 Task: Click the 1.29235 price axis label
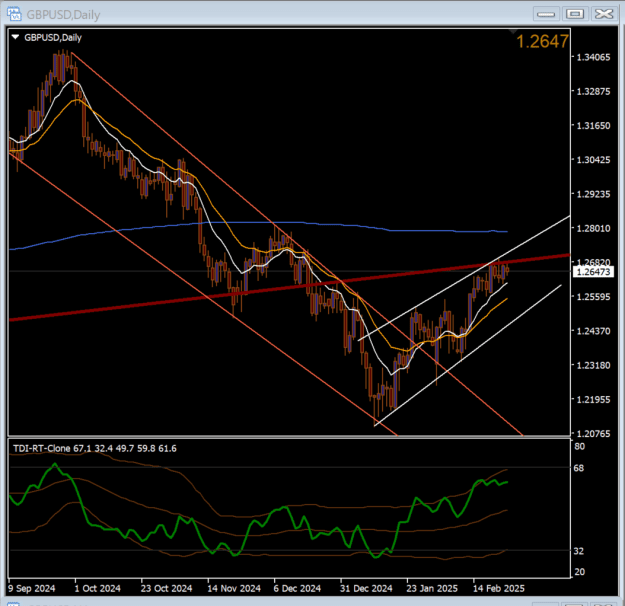594,194
